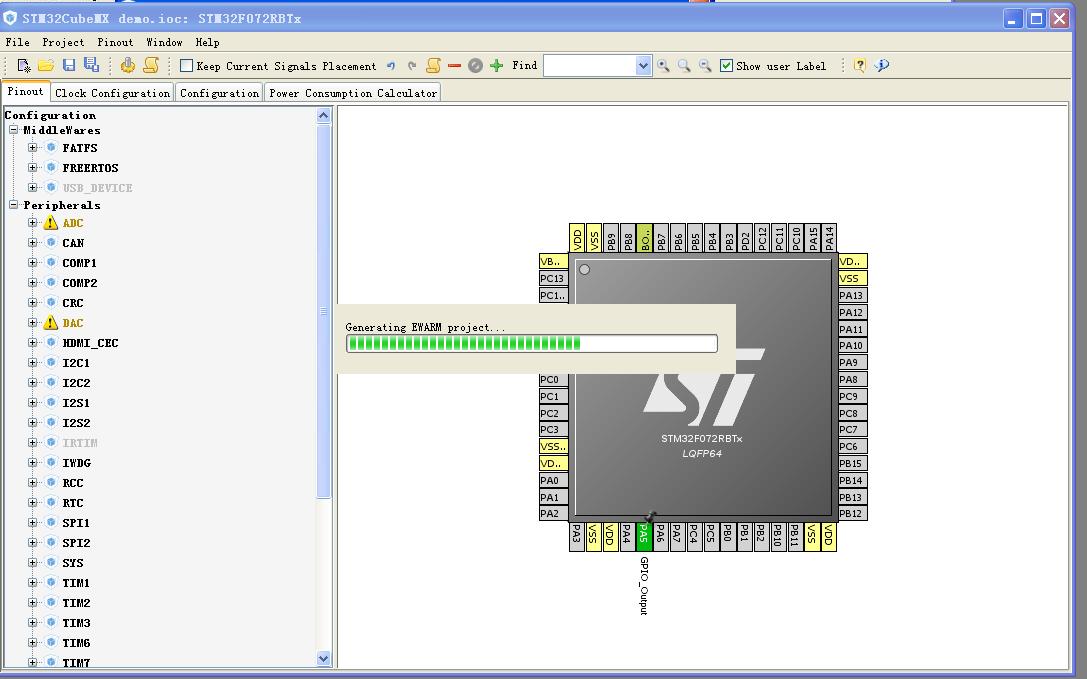Expand the I2C1 peripheral node
This screenshot has width=1087, height=679.
(x=33, y=363)
